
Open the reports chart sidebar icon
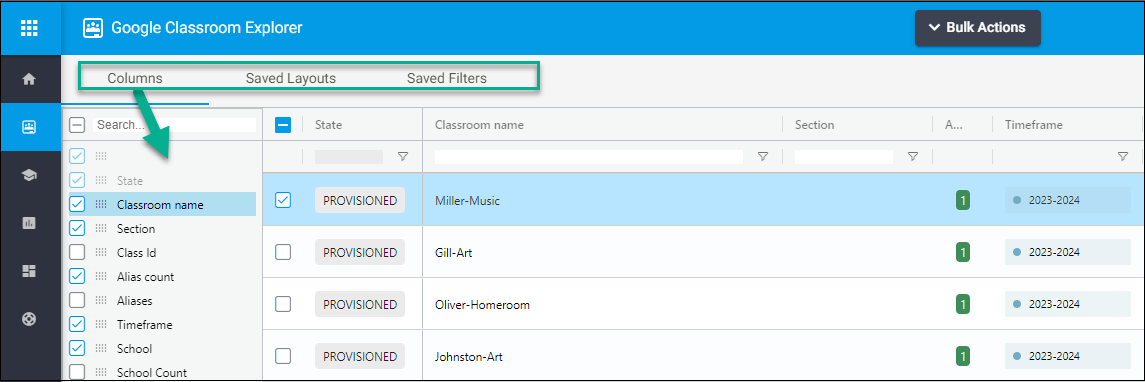tap(29, 224)
